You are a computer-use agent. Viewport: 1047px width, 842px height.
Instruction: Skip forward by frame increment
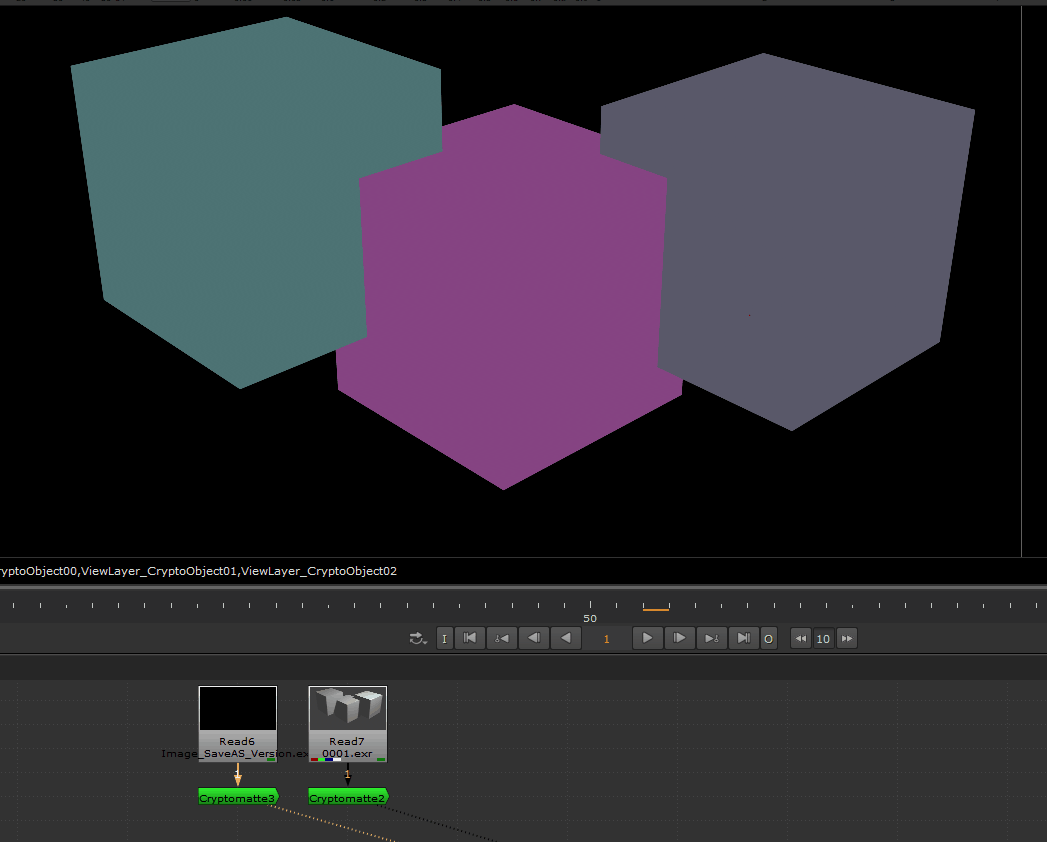847,638
